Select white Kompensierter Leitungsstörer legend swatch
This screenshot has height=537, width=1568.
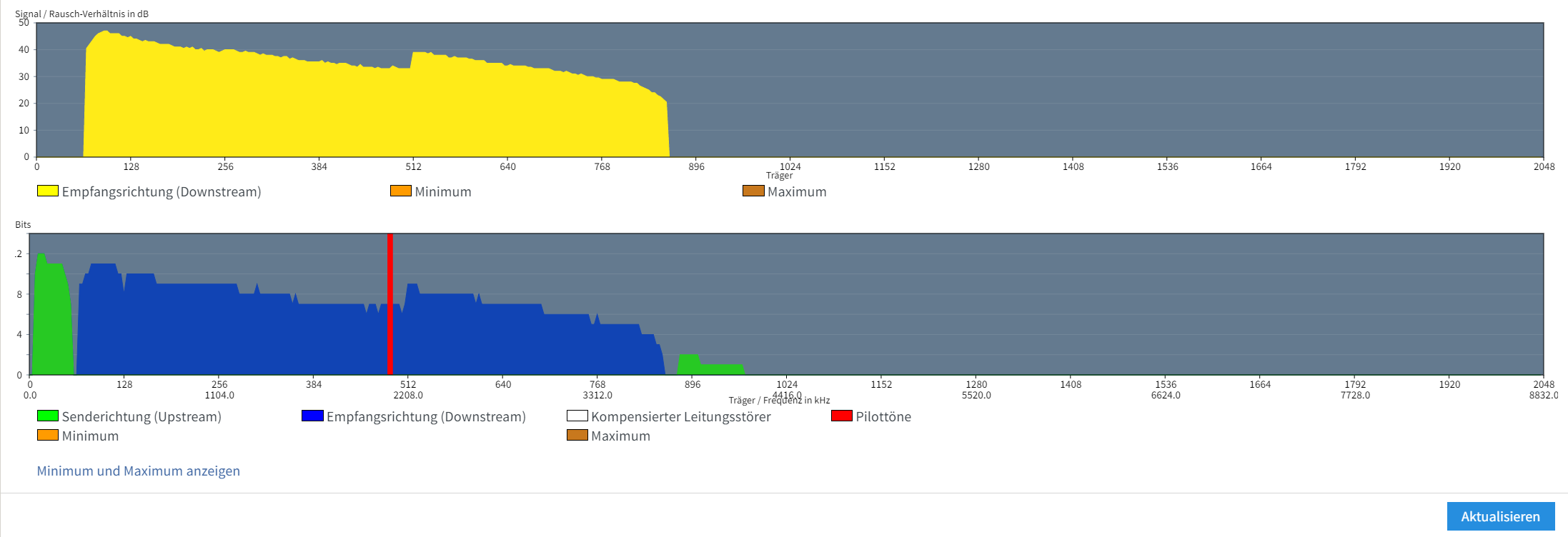point(577,416)
